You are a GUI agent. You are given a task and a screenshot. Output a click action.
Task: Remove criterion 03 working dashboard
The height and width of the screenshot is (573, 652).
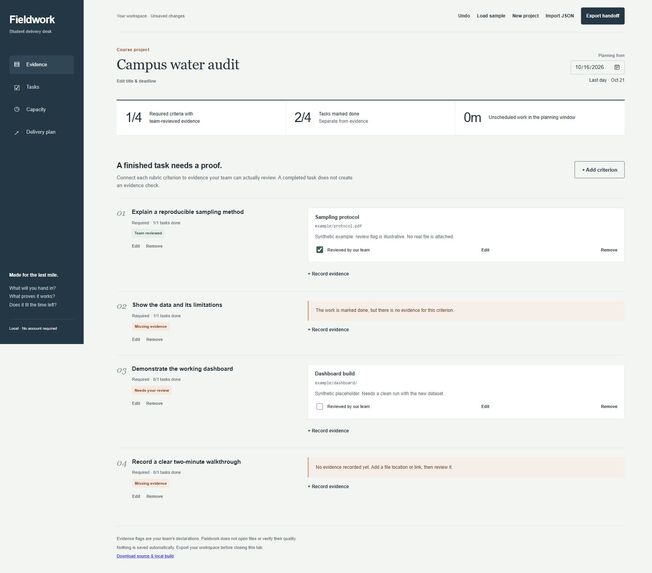(154, 403)
